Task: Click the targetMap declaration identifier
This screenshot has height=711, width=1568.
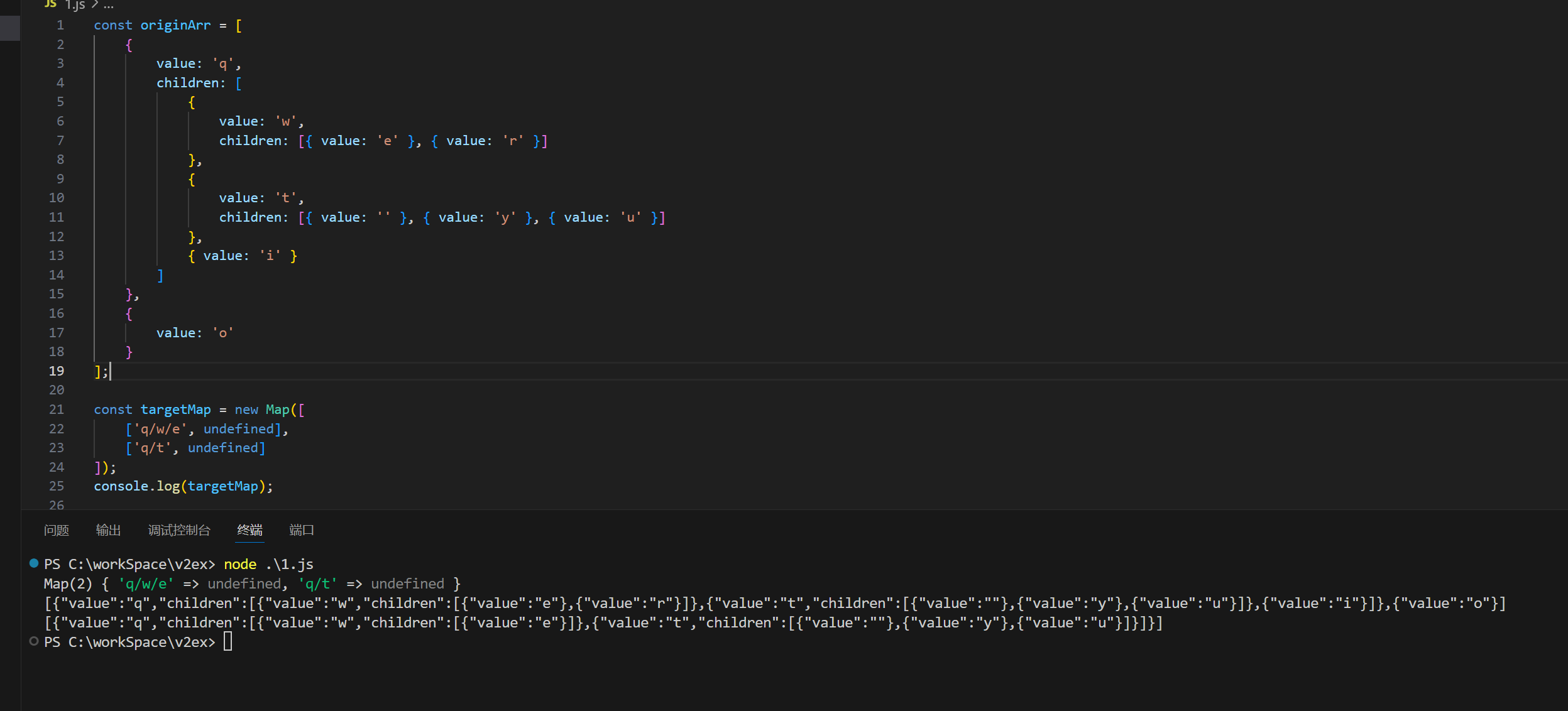Action: 175,410
